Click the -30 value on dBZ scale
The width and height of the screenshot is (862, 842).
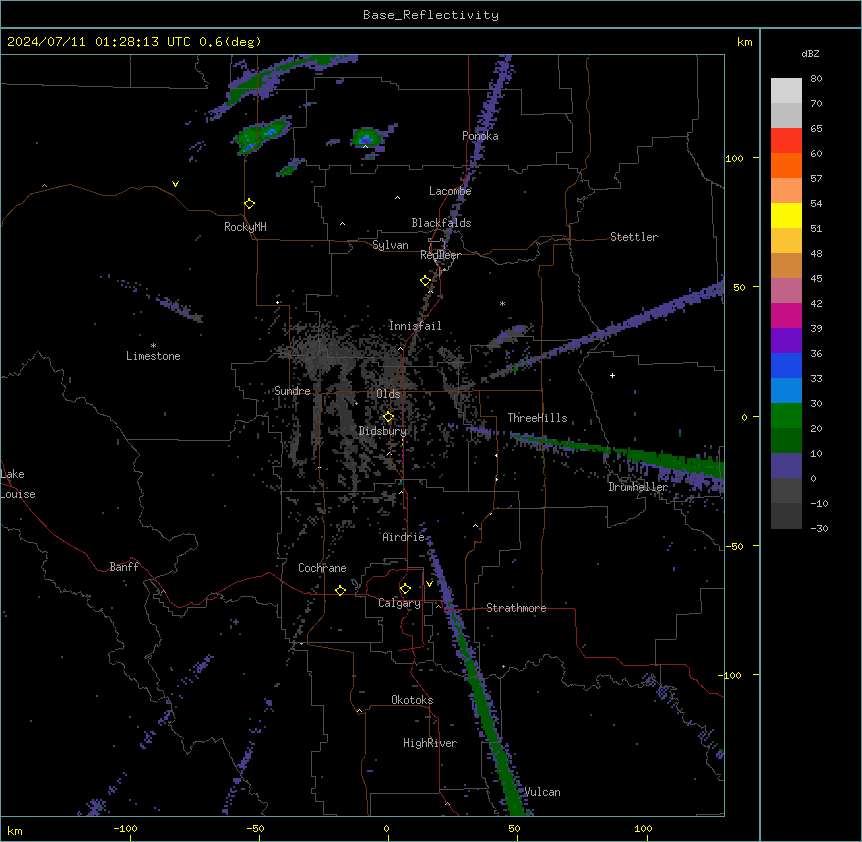[820, 528]
